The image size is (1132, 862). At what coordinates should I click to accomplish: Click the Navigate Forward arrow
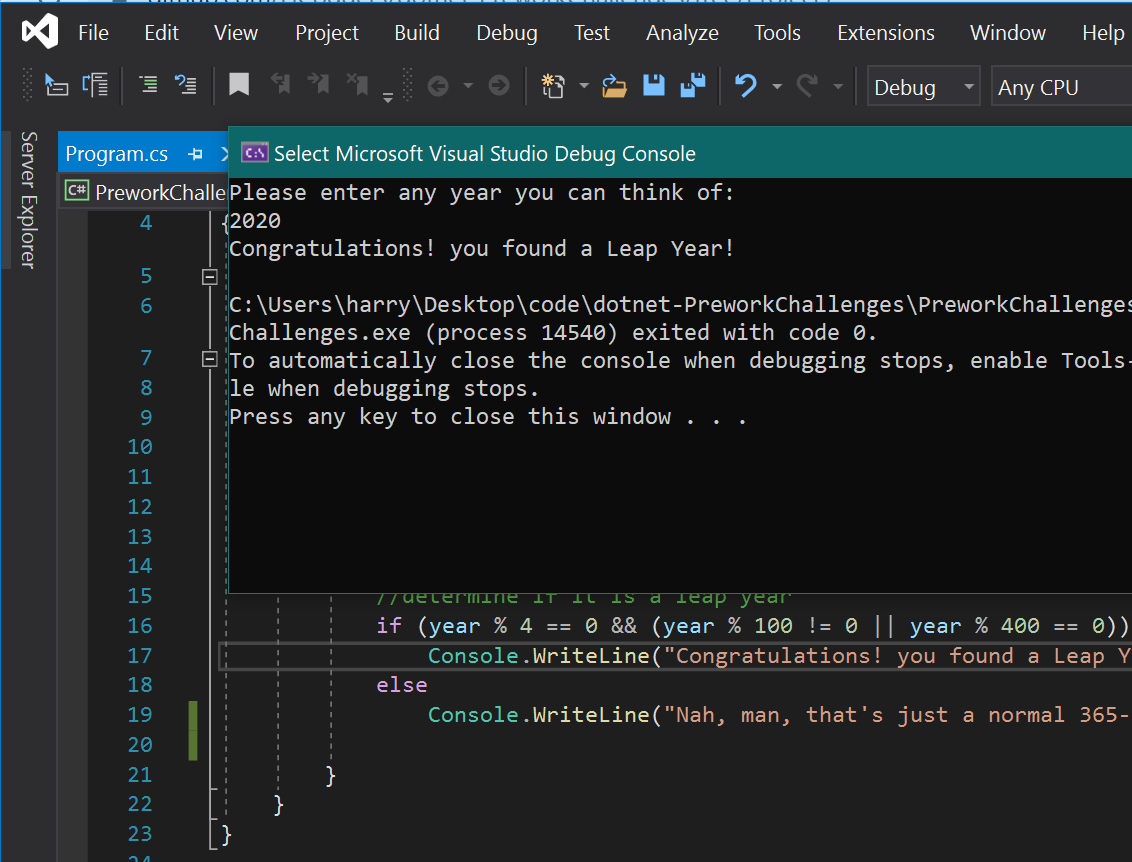click(499, 85)
